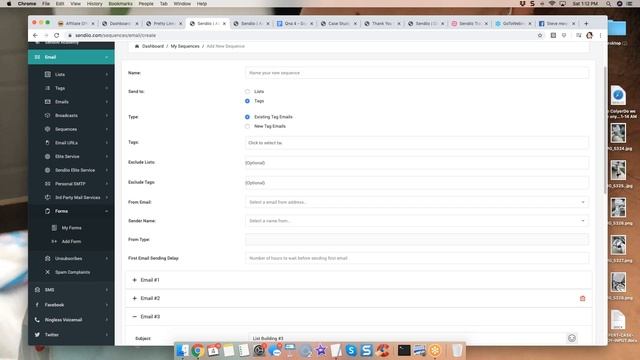Bookmark this page with the star icon
Screen dimensions: 640x360
(540, 36)
